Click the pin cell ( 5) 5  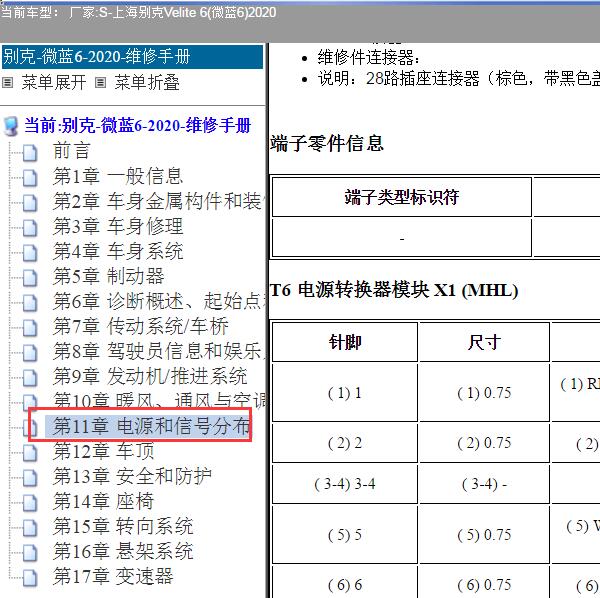point(345,534)
